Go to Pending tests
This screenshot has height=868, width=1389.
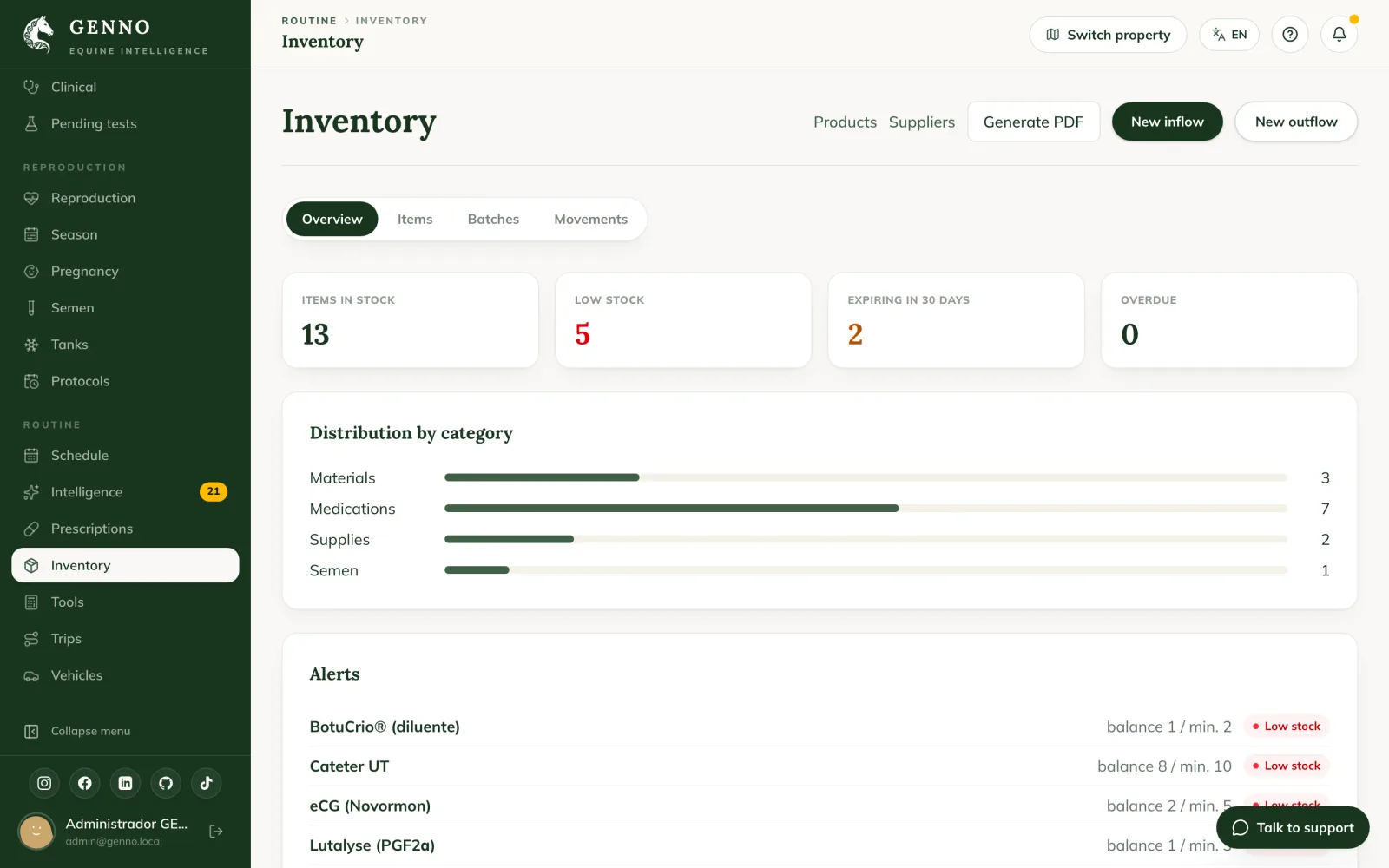pos(125,123)
